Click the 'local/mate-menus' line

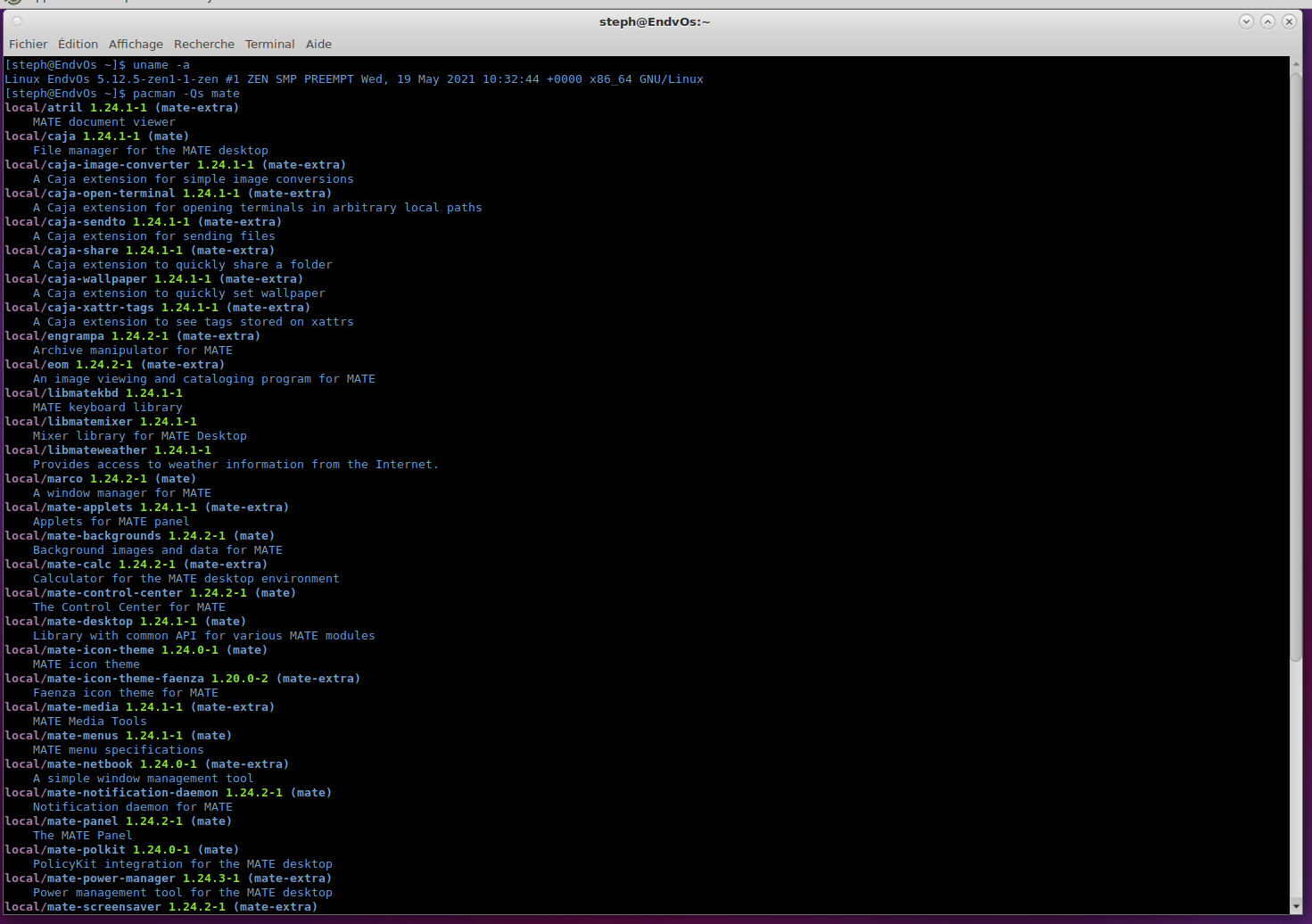[x=118, y=736]
